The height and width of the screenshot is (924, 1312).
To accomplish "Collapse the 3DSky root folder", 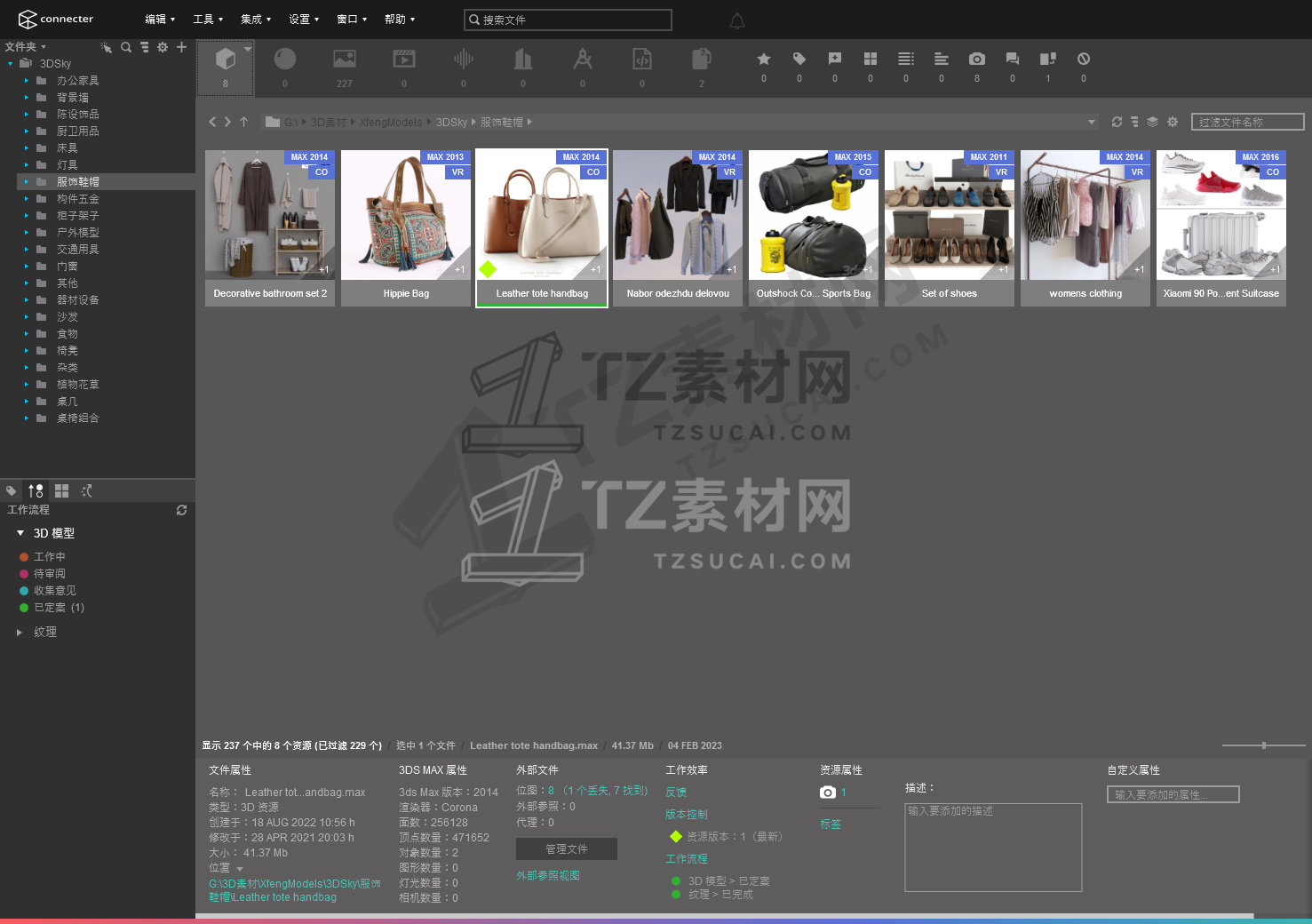I will tap(10, 64).
